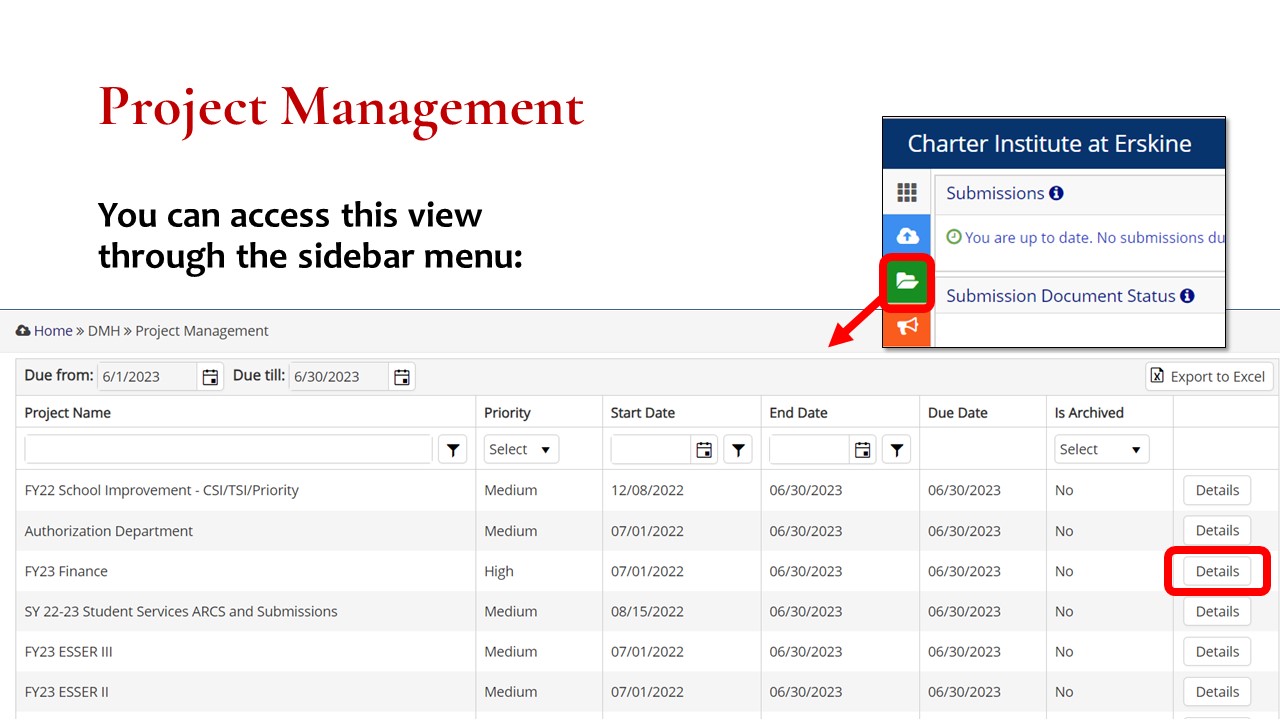The height and width of the screenshot is (720, 1280).
Task: Click the Project Name filter text field
Action: click(228, 450)
